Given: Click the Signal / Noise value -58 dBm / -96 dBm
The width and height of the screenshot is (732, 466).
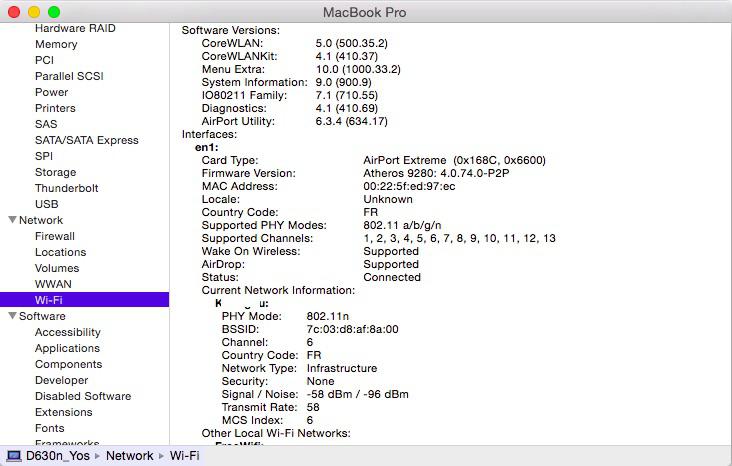Looking at the screenshot, I should pyautogui.click(x=358, y=394).
